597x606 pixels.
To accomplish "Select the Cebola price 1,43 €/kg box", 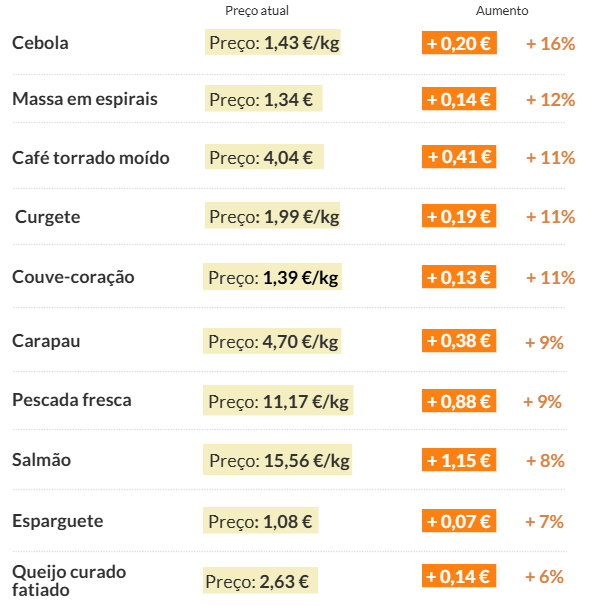I will tap(273, 42).
